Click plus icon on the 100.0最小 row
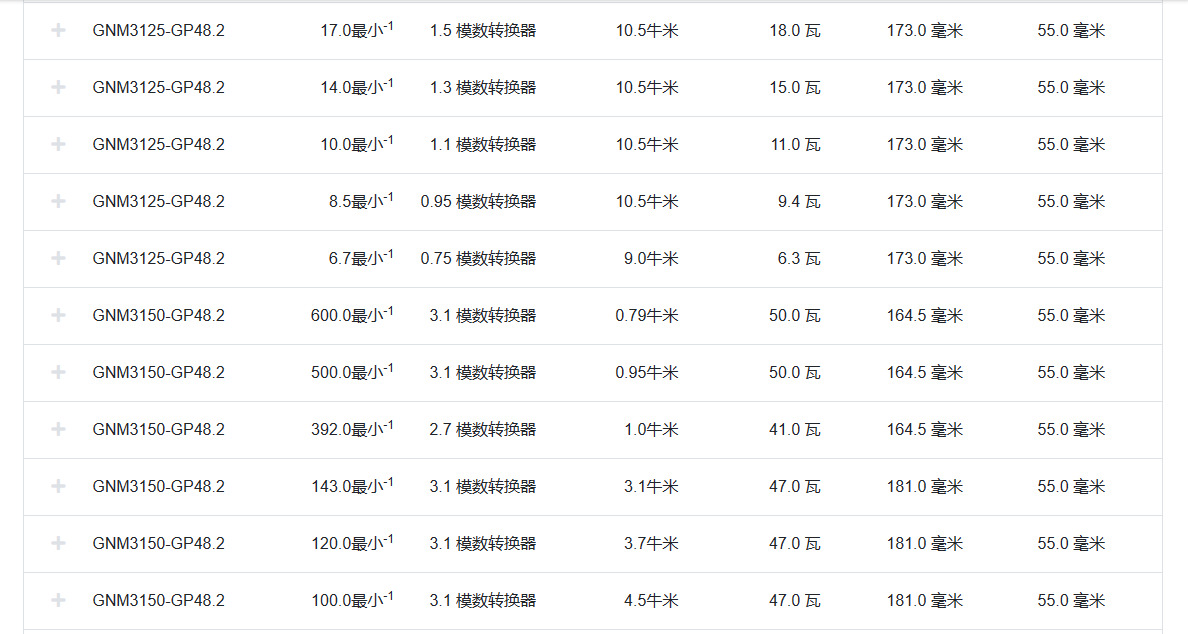This screenshot has height=634, width=1188. (58, 600)
